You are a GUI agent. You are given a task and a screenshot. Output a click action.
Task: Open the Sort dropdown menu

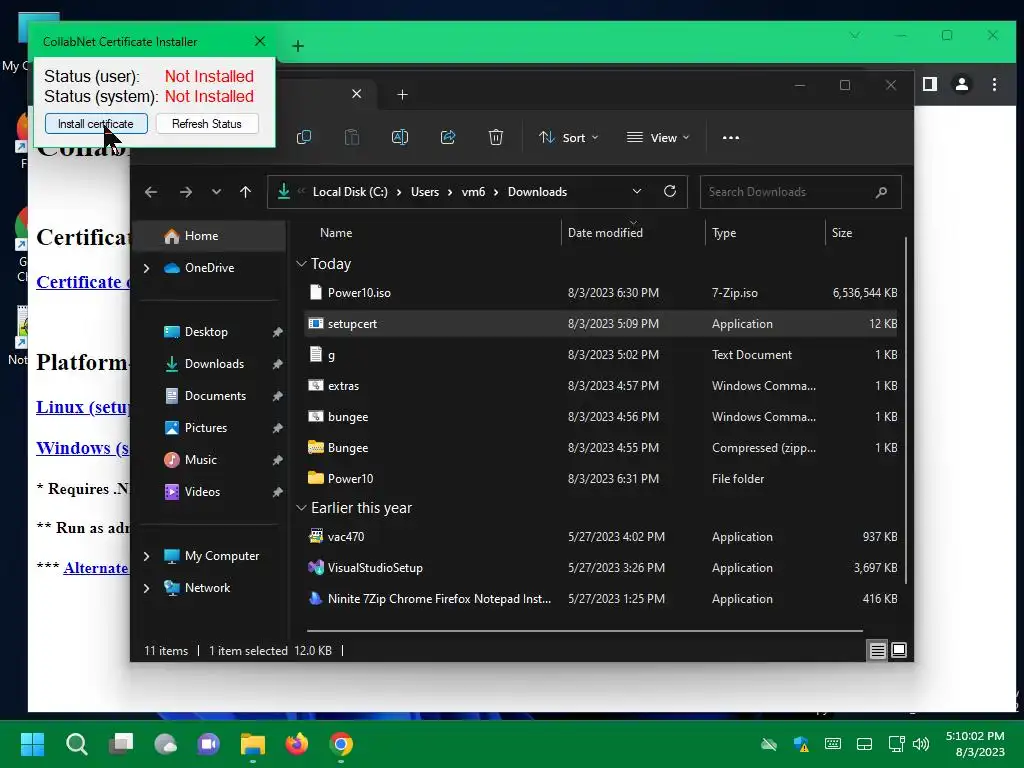click(568, 138)
